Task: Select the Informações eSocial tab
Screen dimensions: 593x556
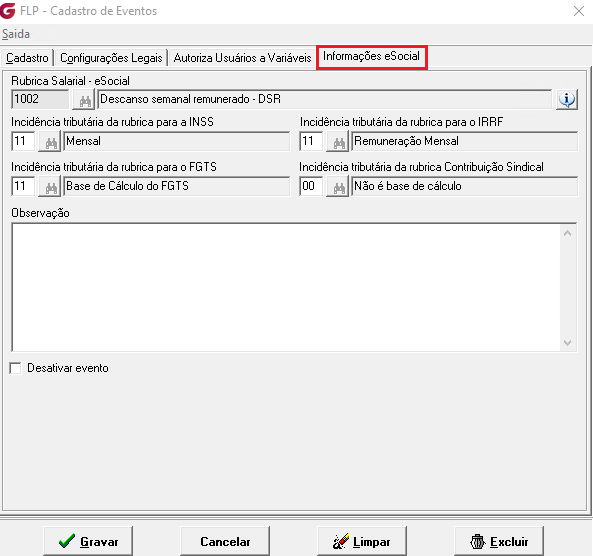Action: 372,57
